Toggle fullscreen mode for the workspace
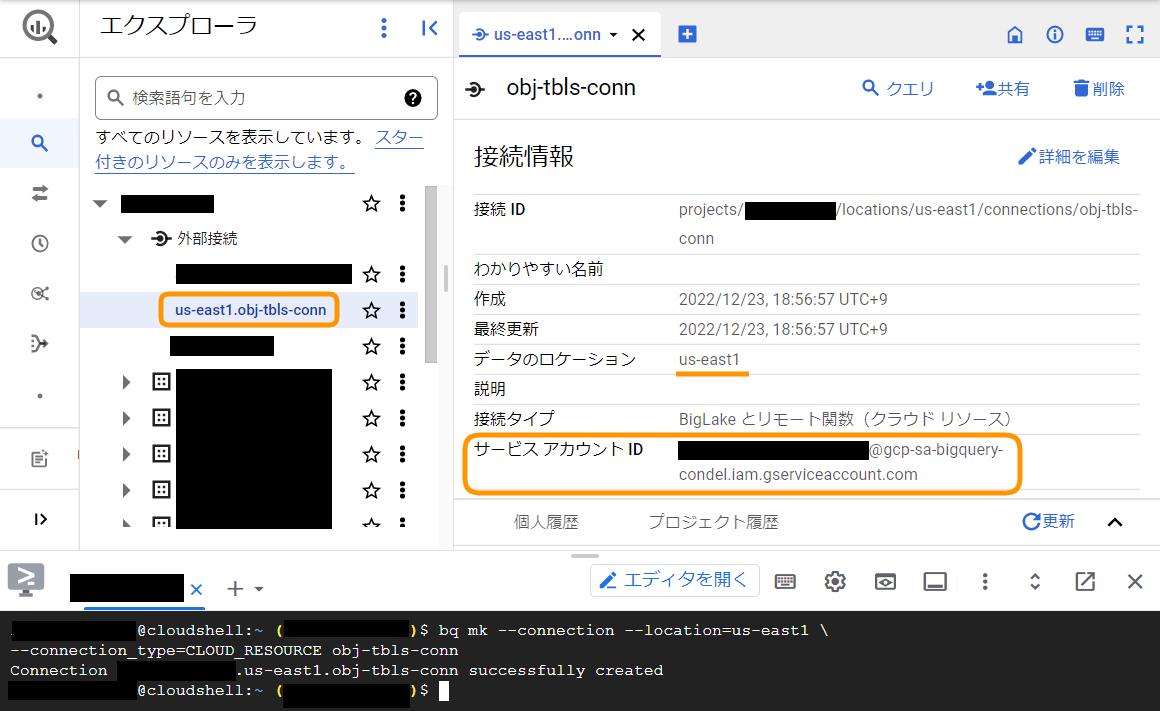The image size is (1160, 711). 1135,34
